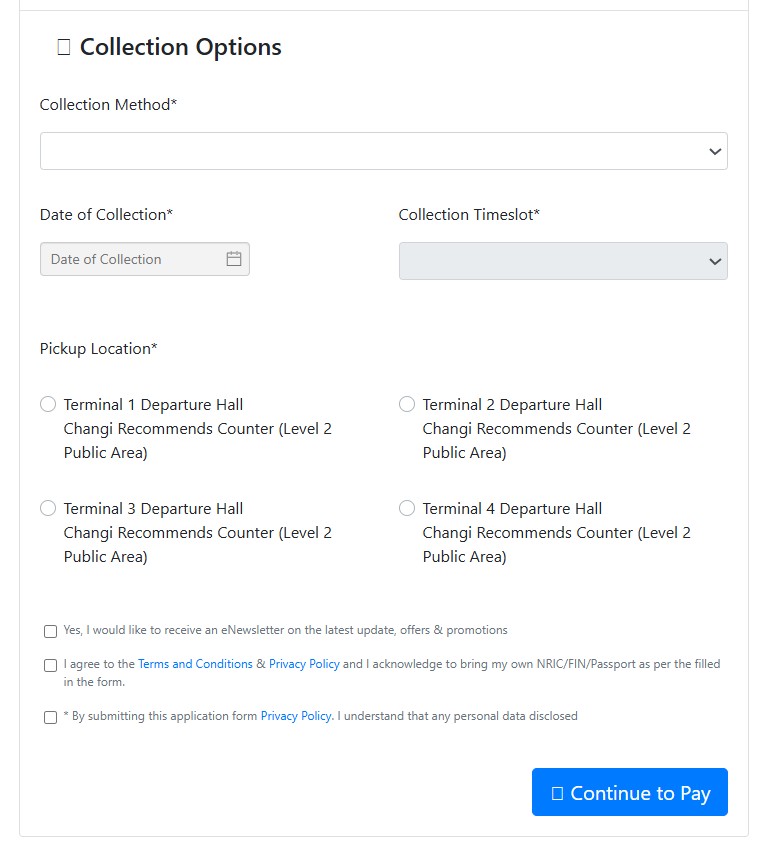Choose Terminal 4 Departure Hall pickup
The height and width of the screenshot is (850, 784).
407,508
